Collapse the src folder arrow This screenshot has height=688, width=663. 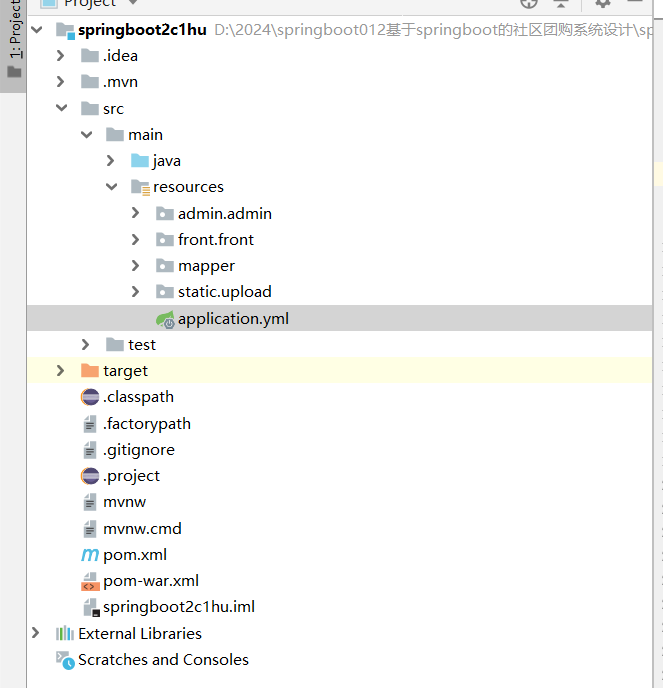(x=62, y=108)
